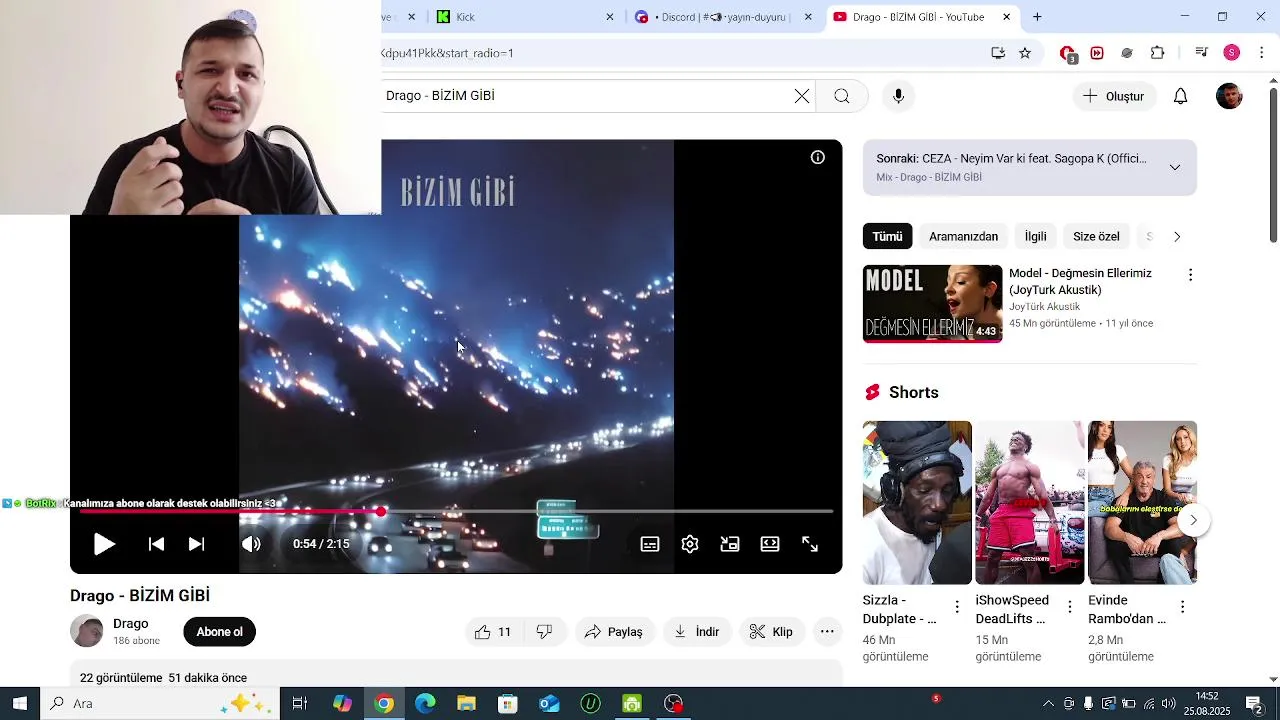Screen dimensions: 1280x720
Task: Open File Explorer from the taskbar
Action: click(466, 704)
